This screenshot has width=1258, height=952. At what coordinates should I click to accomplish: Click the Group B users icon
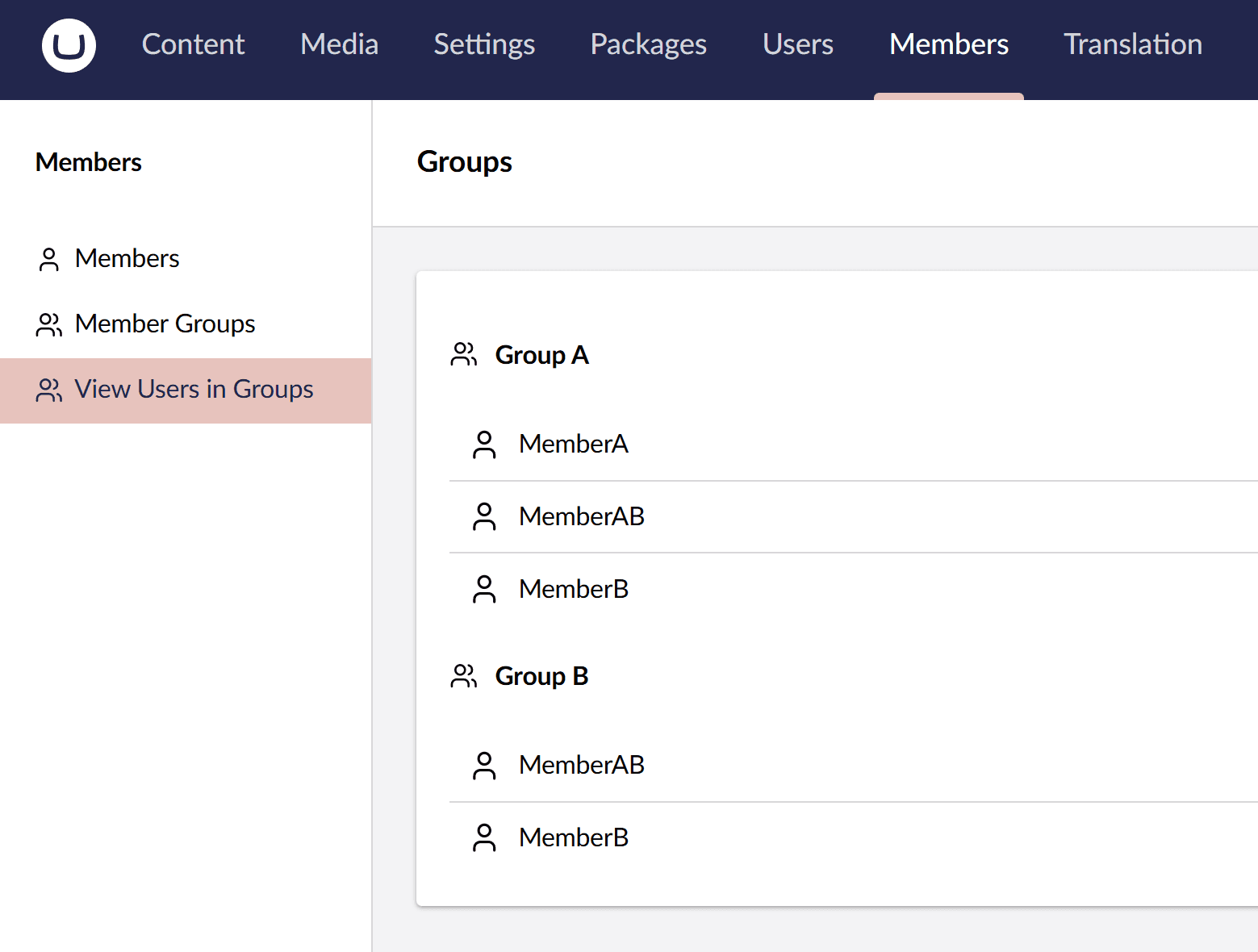[x=464, y=676]
